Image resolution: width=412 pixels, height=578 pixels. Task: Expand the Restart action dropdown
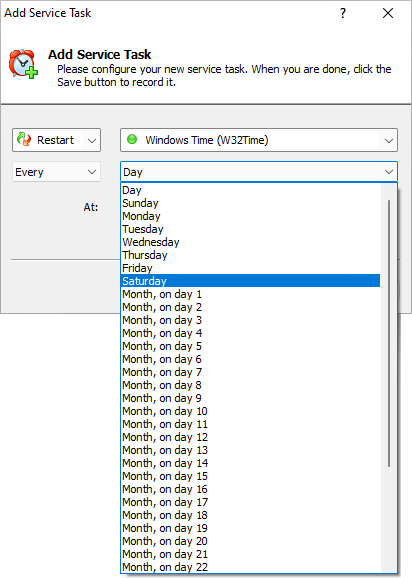pyautogui.click(x=92, y=140)
